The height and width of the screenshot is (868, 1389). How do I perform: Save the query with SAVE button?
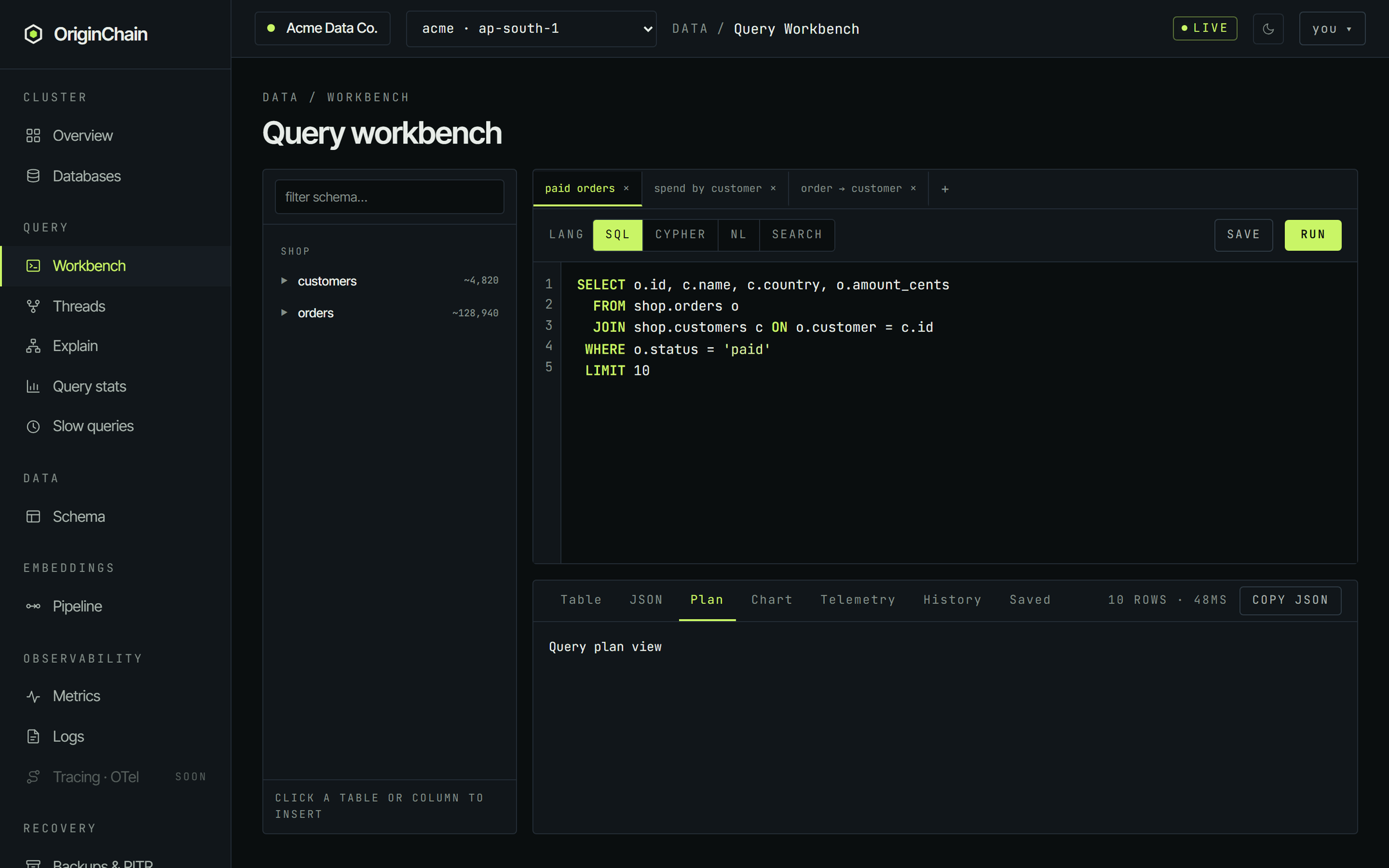click(x=1243, y=235)
